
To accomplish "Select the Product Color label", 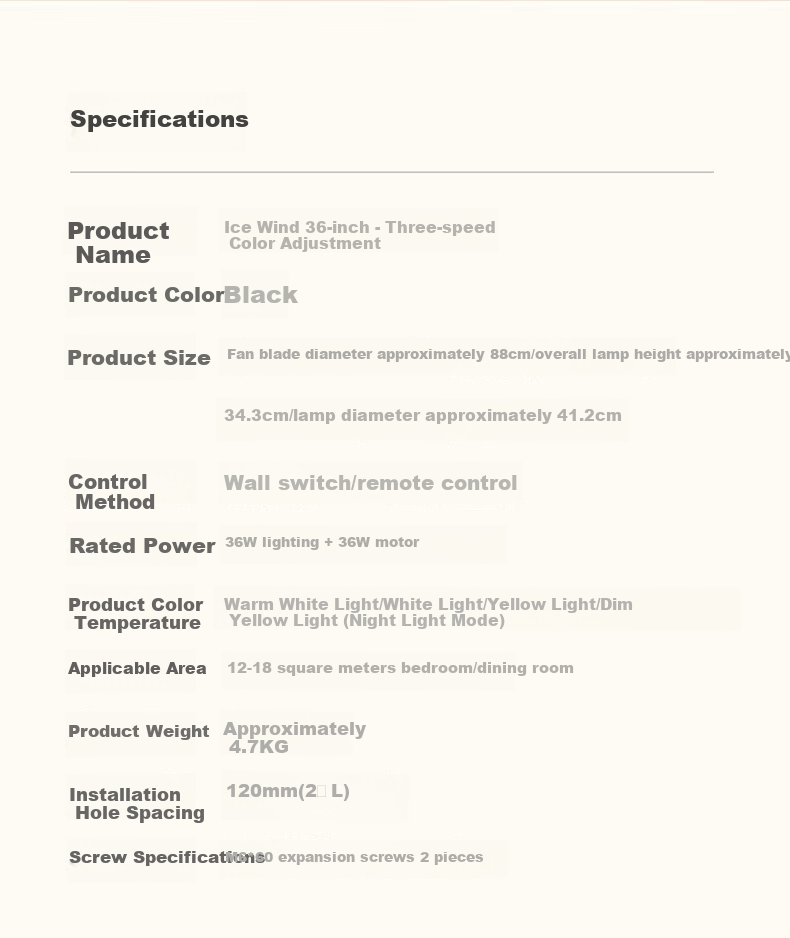I will [146, 295].
